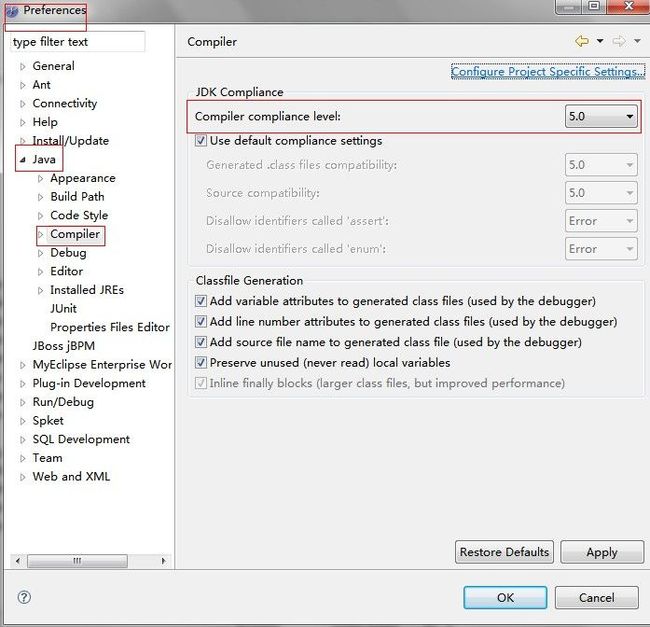Viewport: 650px width, 627px height.
Task: Click the forward navigation arrow icon
Action: click(619, 41)
